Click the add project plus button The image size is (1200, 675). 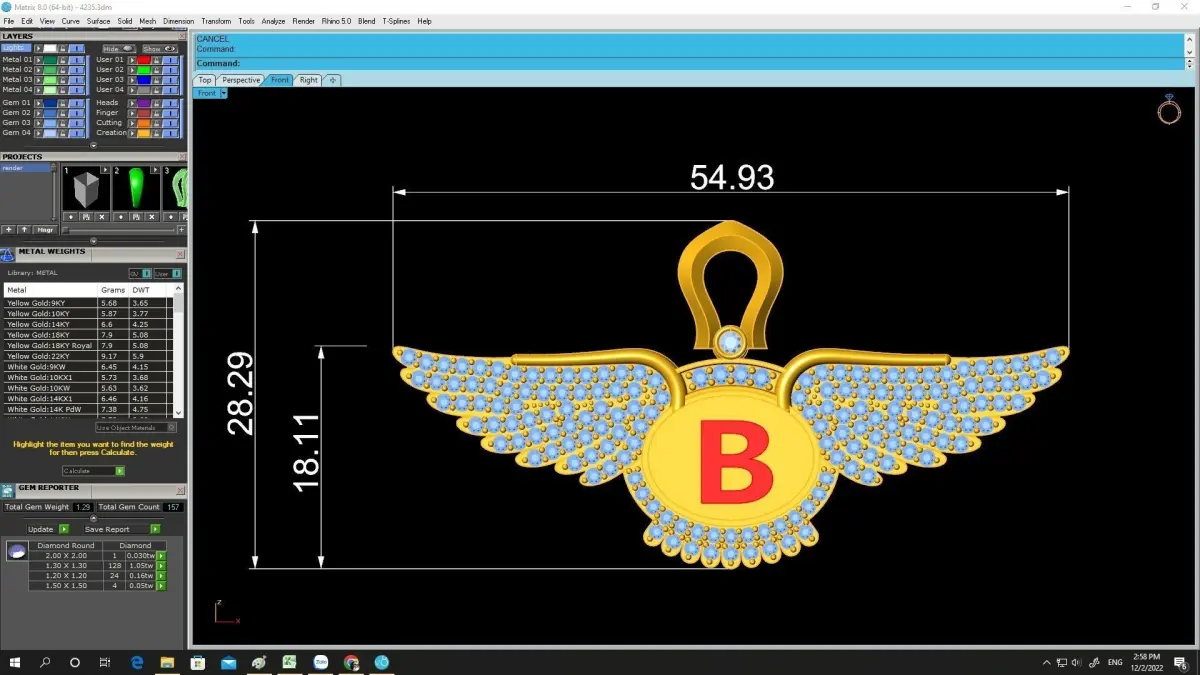[x=8, y=229]
